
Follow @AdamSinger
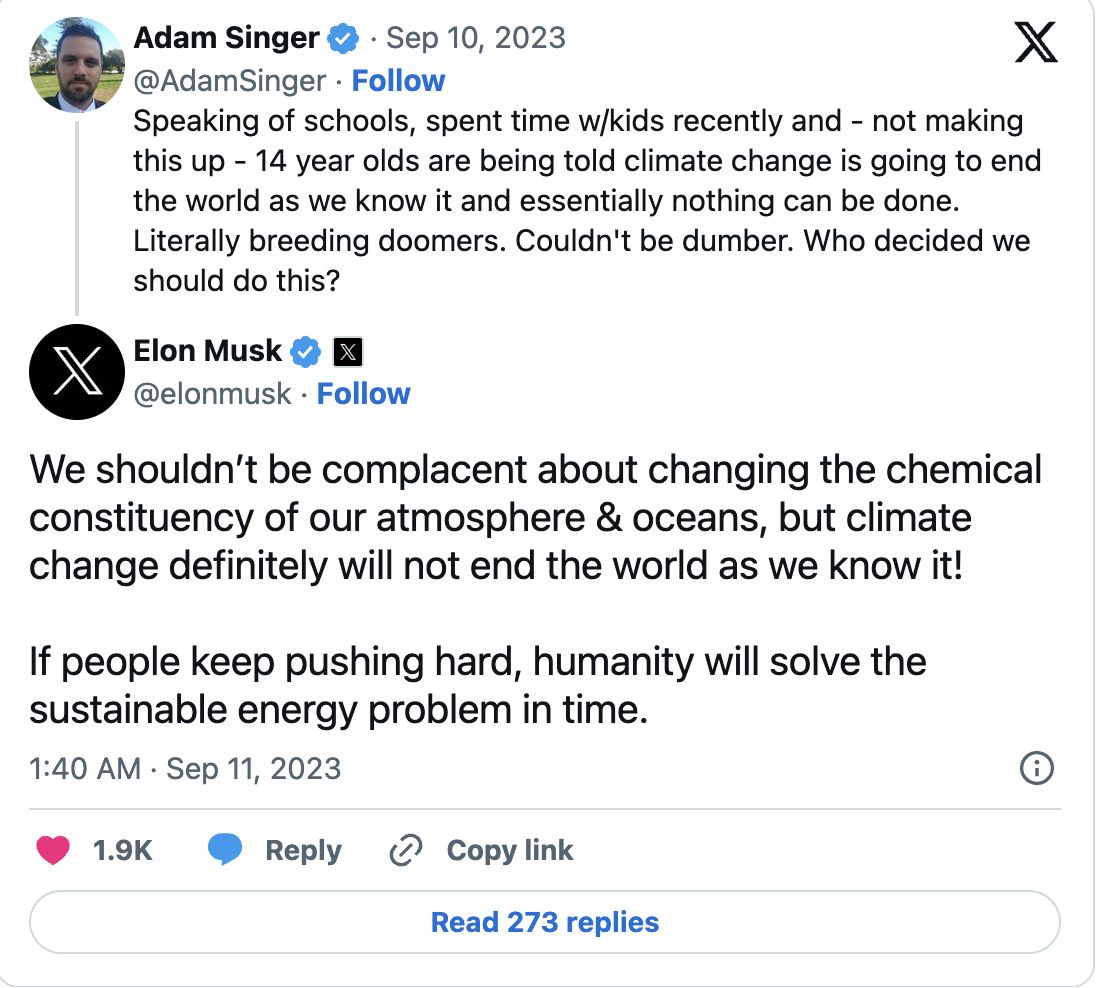(x=398, y=81)
